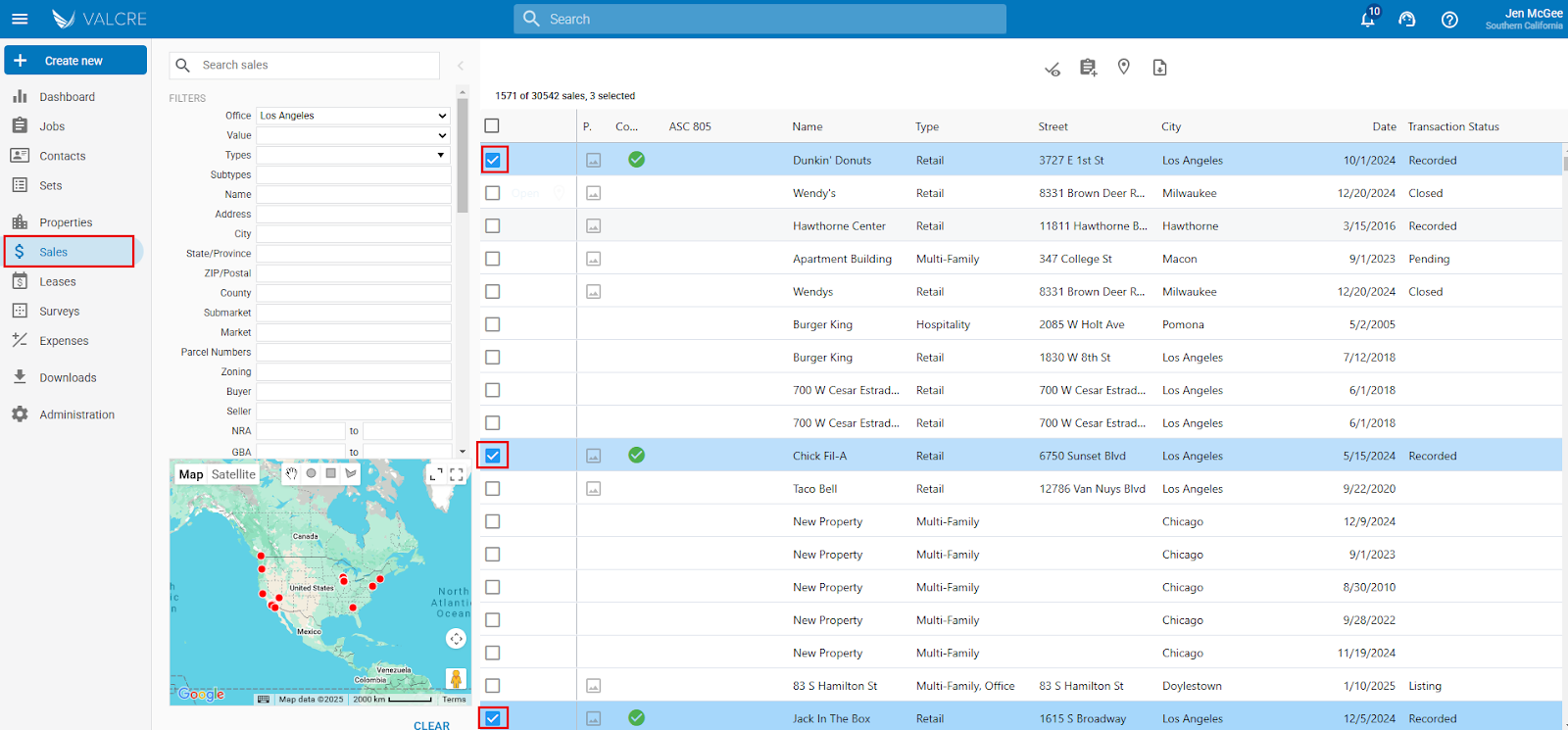1568x730 pixels.
Task: Click the photo icon on Hawthorne Center row
Action: point(593,225)
